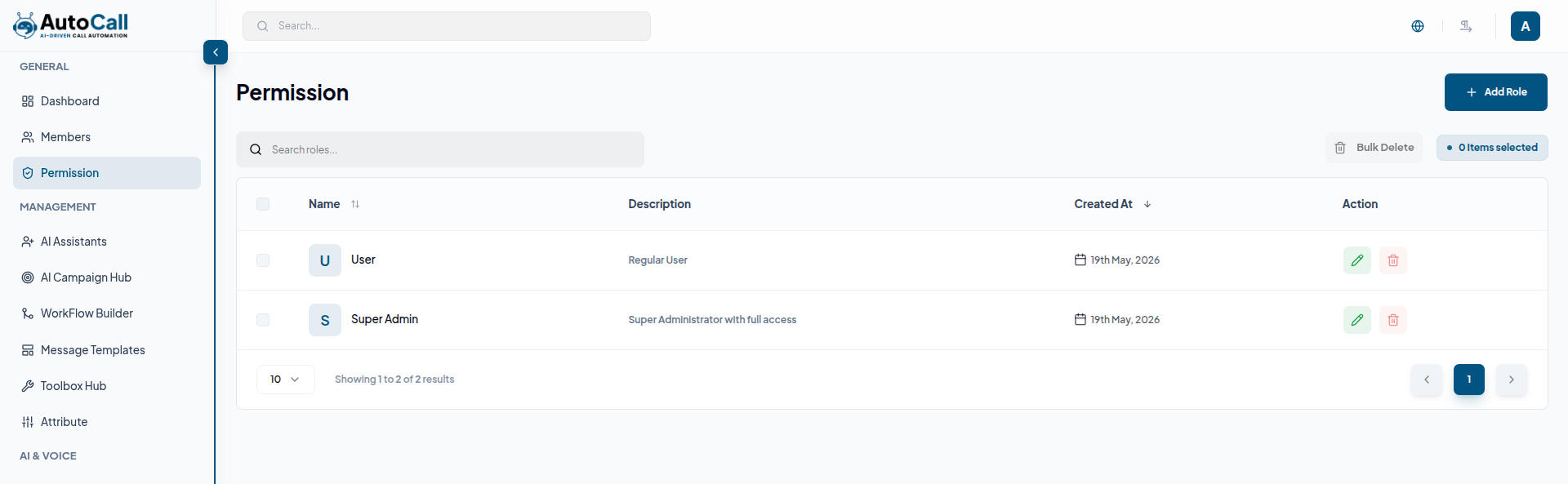Click the 0 items selected badge
This screenshot has width=1568, height=484.
click(x=1492, y=148)
